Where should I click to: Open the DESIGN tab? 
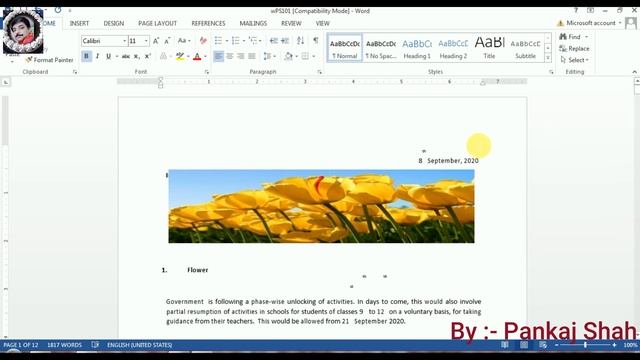click(x=113, y=24)
